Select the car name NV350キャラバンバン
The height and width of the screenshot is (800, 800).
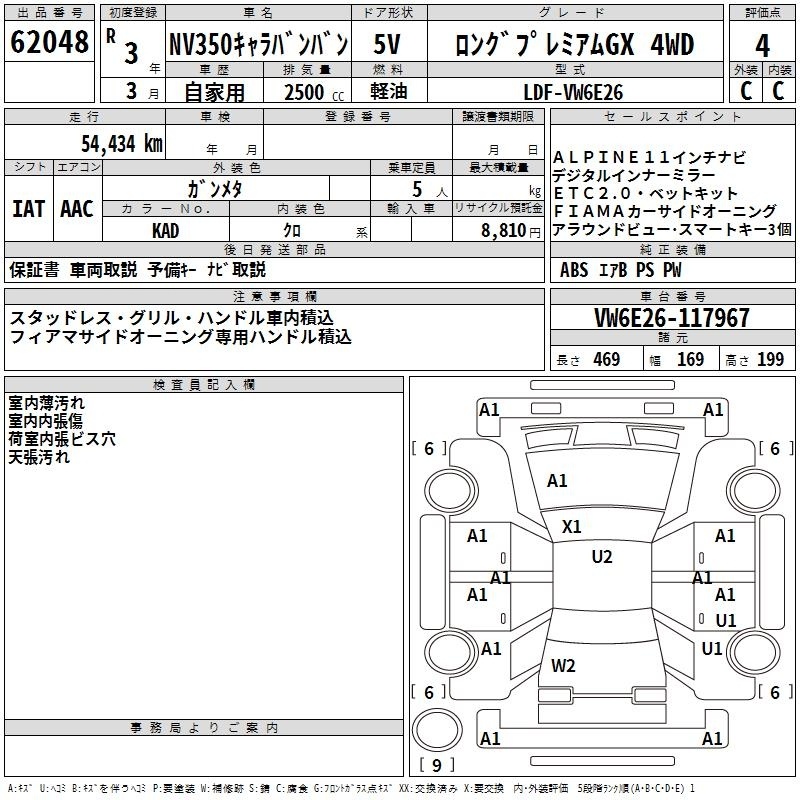258,45
